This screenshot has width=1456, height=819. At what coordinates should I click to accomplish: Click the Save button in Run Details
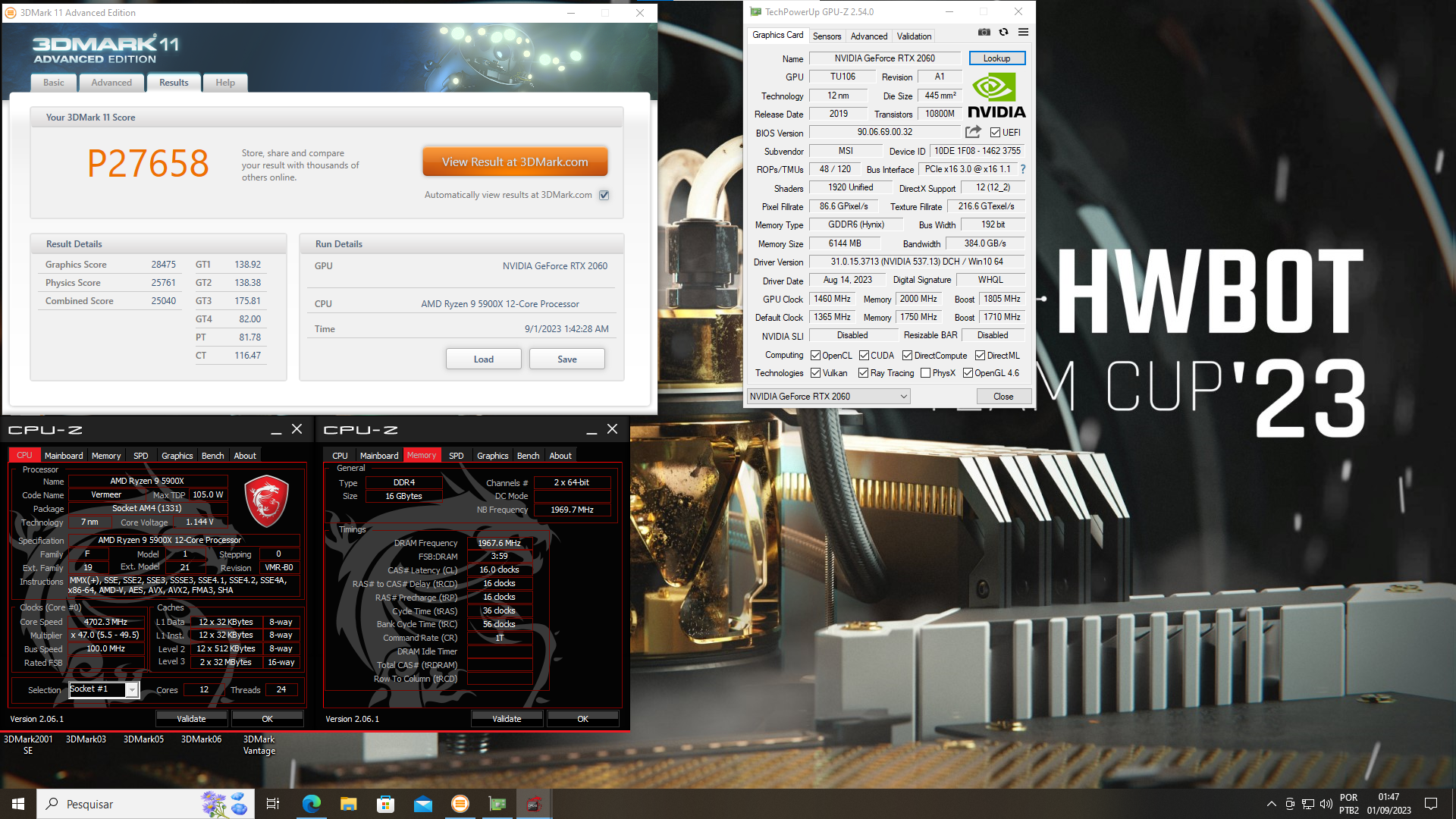[567, 359]
